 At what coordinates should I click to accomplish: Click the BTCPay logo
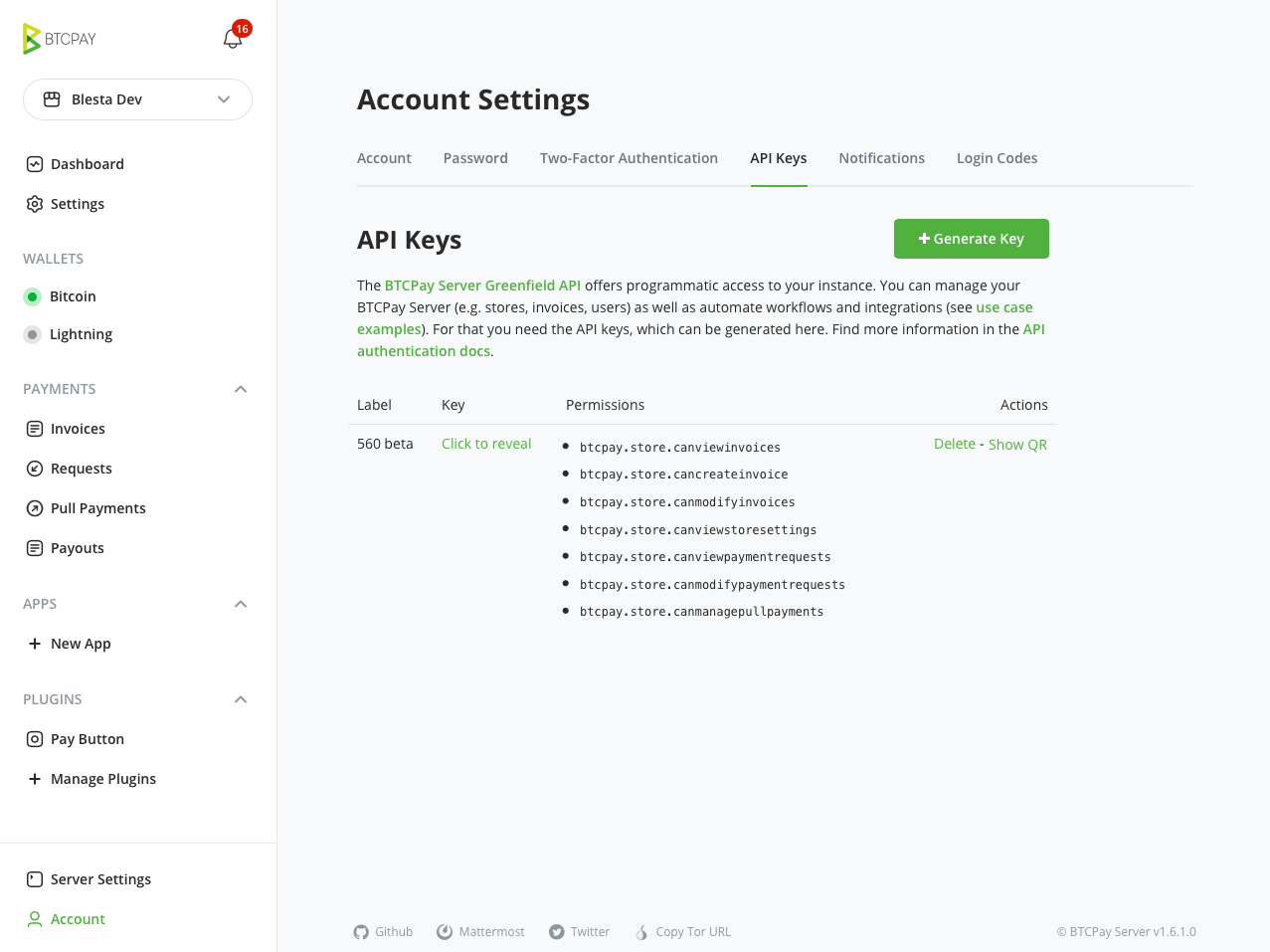60,39
